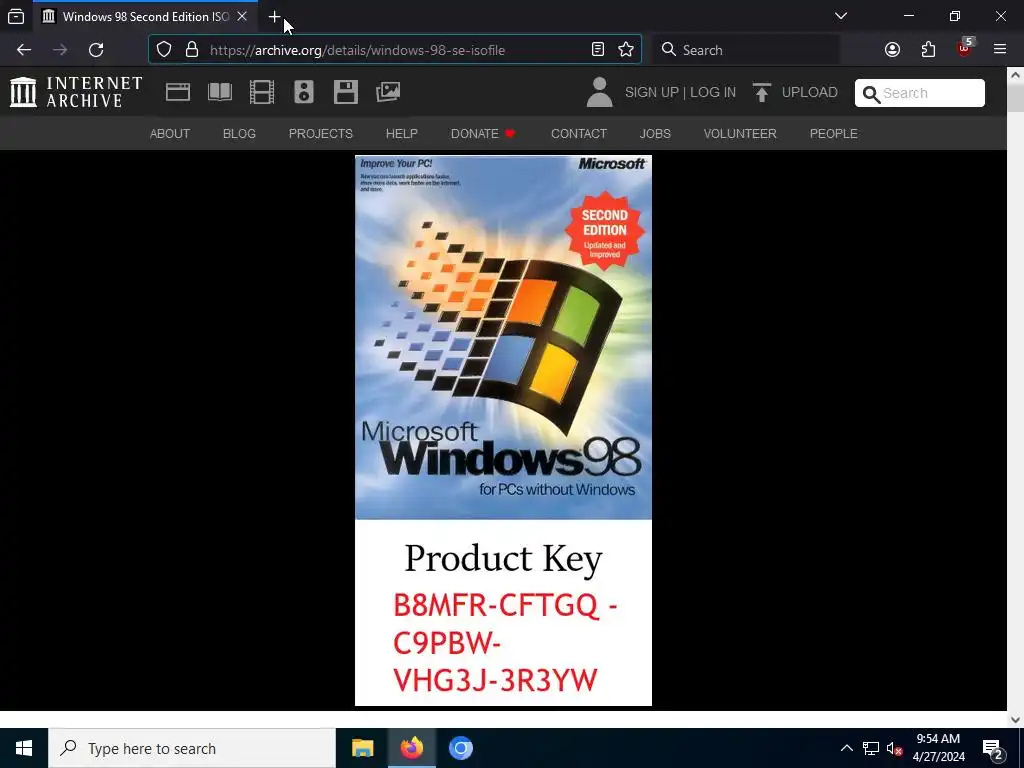Open the DONATE menu item
This screenshot has width=1024, height=768.
[483, 134]
